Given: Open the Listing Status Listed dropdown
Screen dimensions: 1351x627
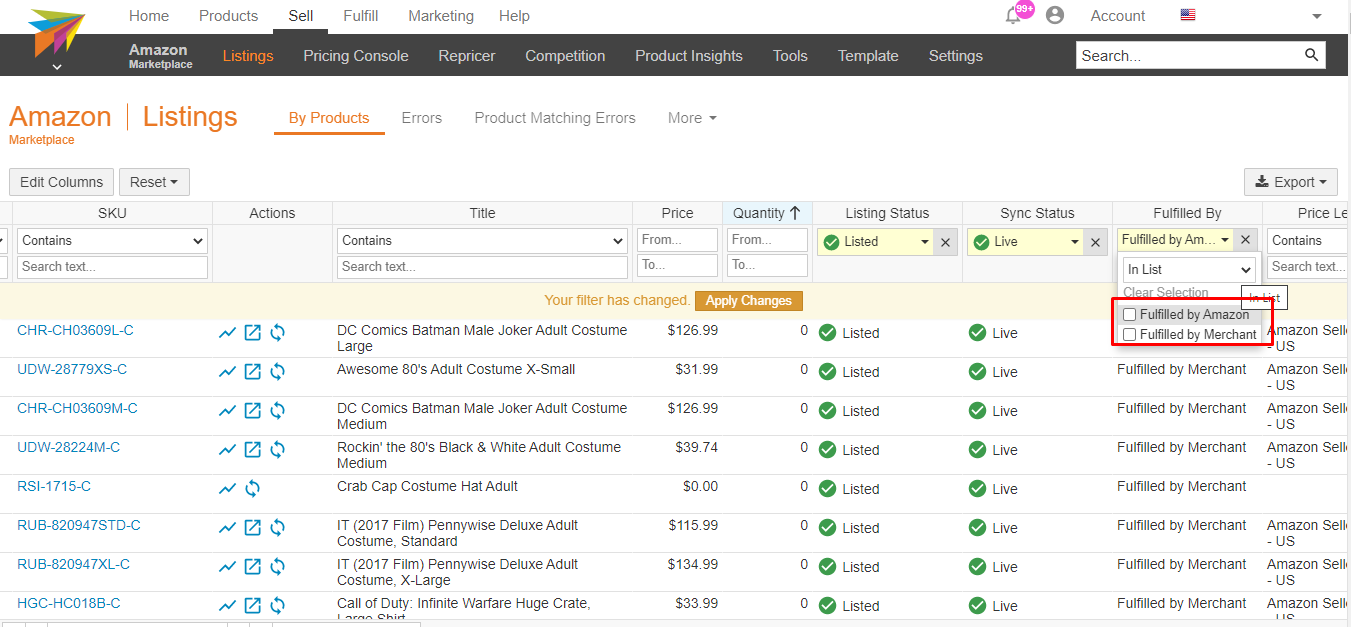Looking at the screenshot, I should tap(875, 242).
